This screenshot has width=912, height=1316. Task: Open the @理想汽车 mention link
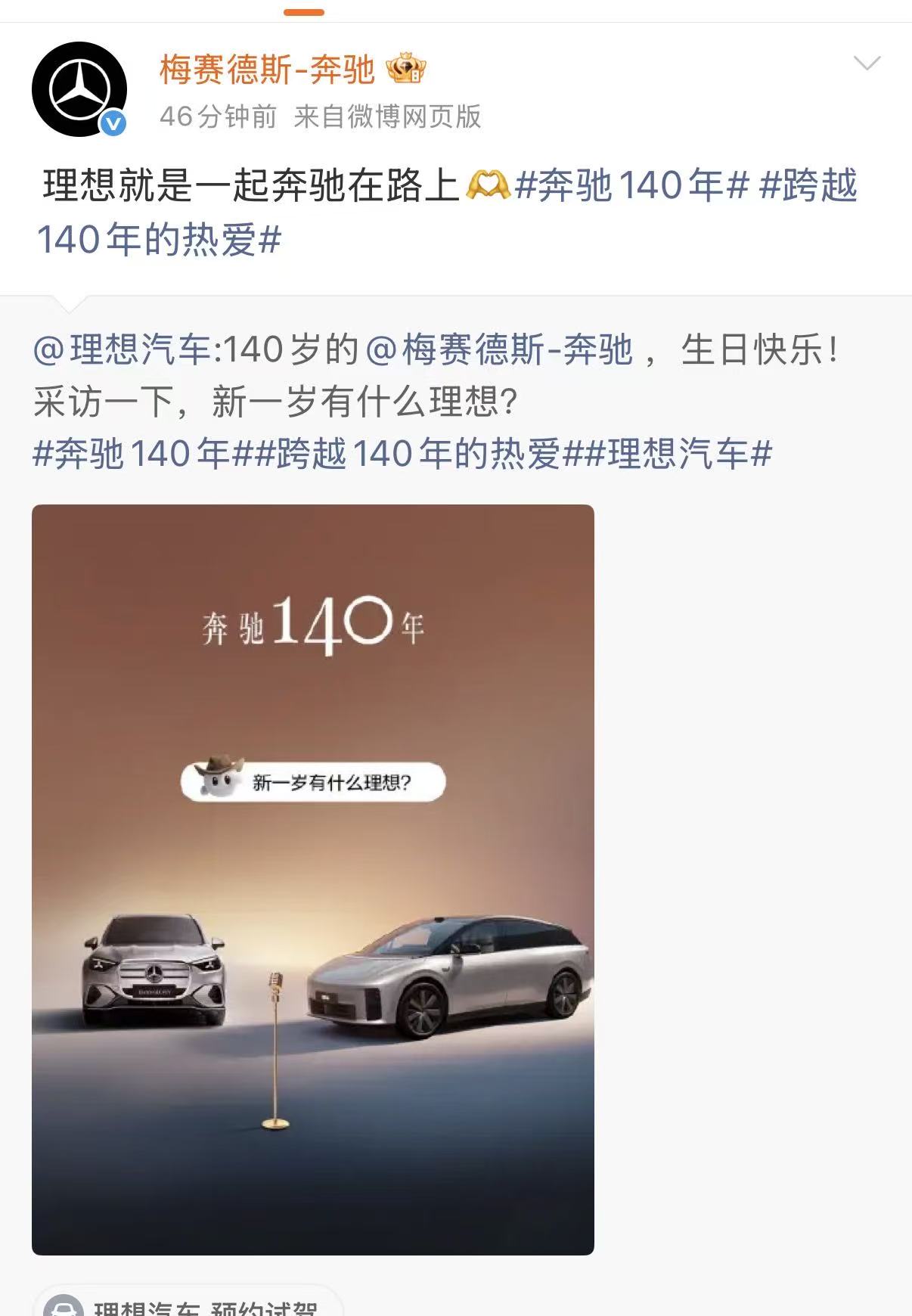click(121, 349)
